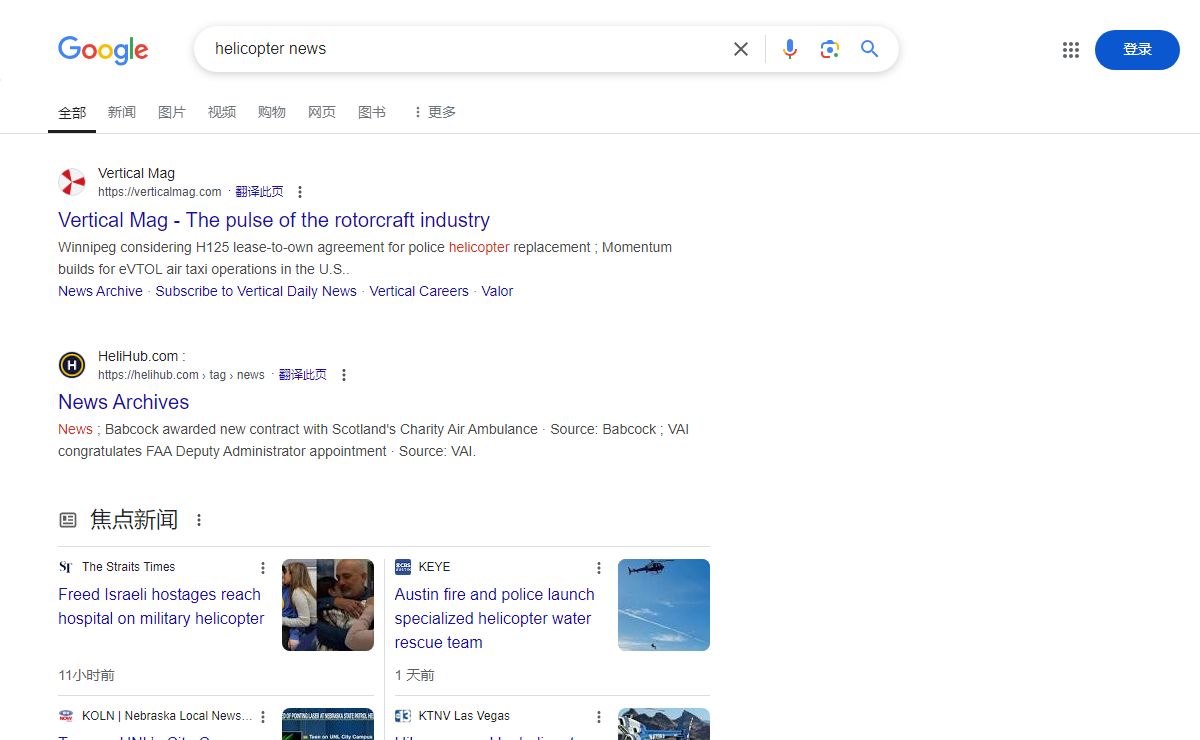The height and width of the screenshot is (740, 1200).
Task: Select the 全部 tab
Action: [x=72, y=112]
